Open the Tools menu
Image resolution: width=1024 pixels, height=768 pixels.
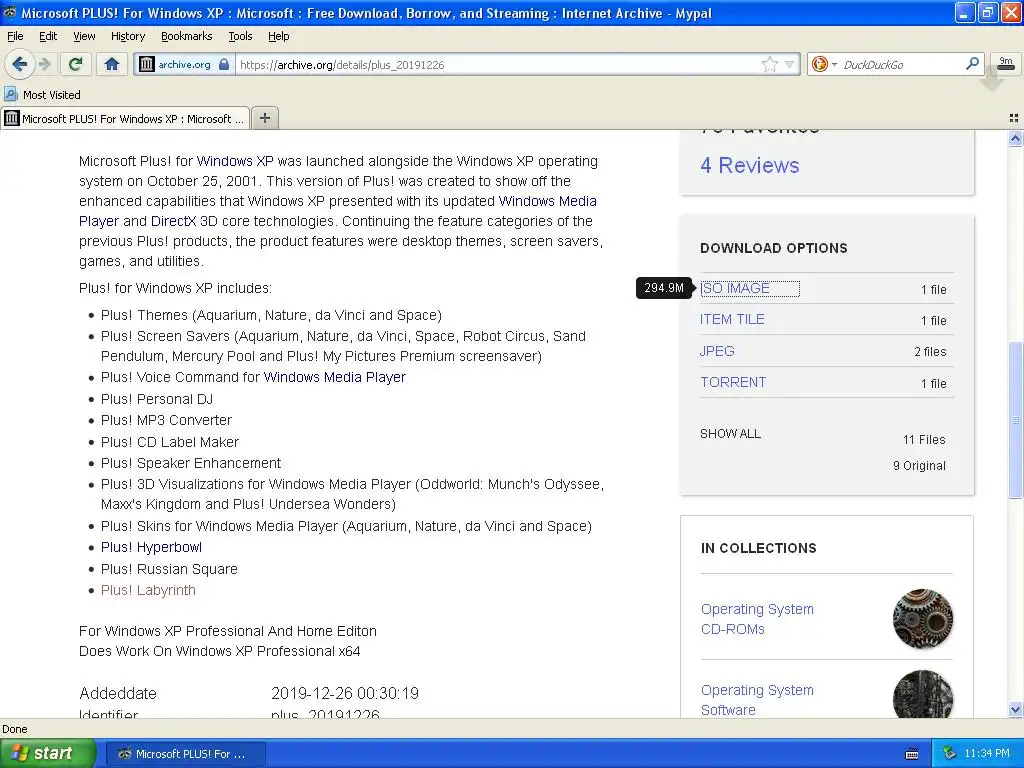240,37
